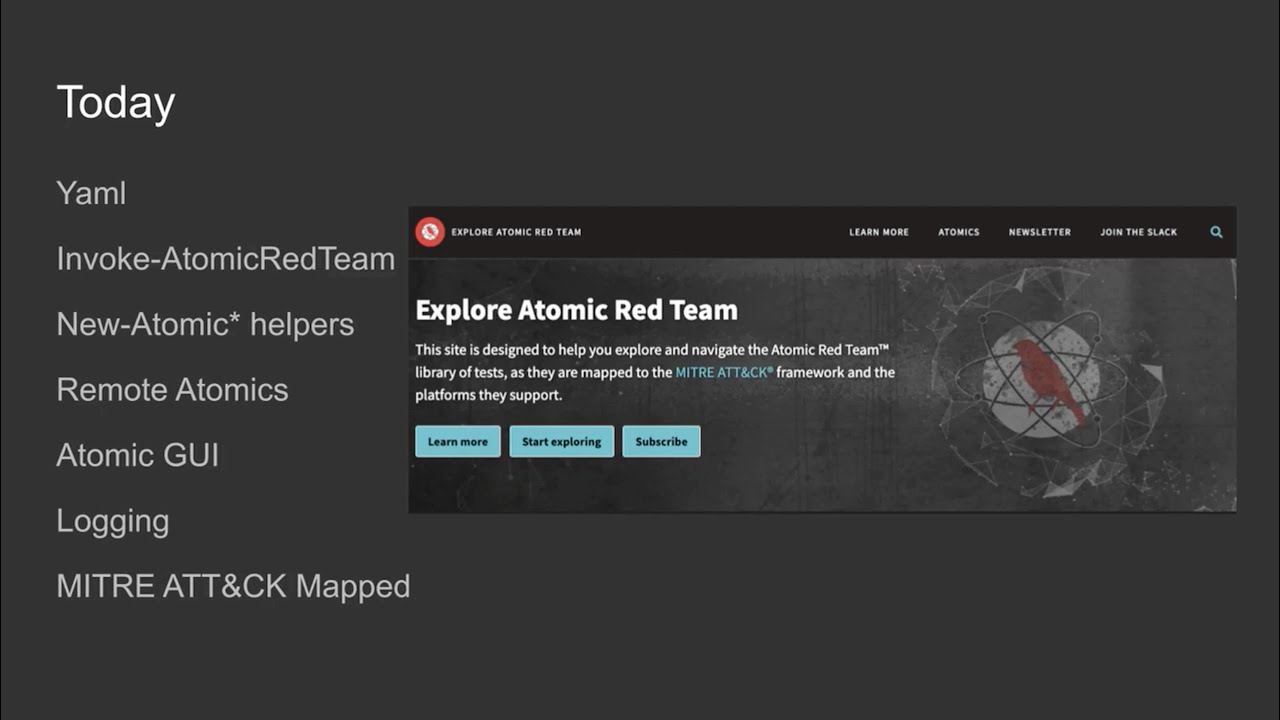Screen dimensions: 1280x720
Task: Click the EXPLORE ATOMIC RED TEAM header title
Action: tap(516, 232)
